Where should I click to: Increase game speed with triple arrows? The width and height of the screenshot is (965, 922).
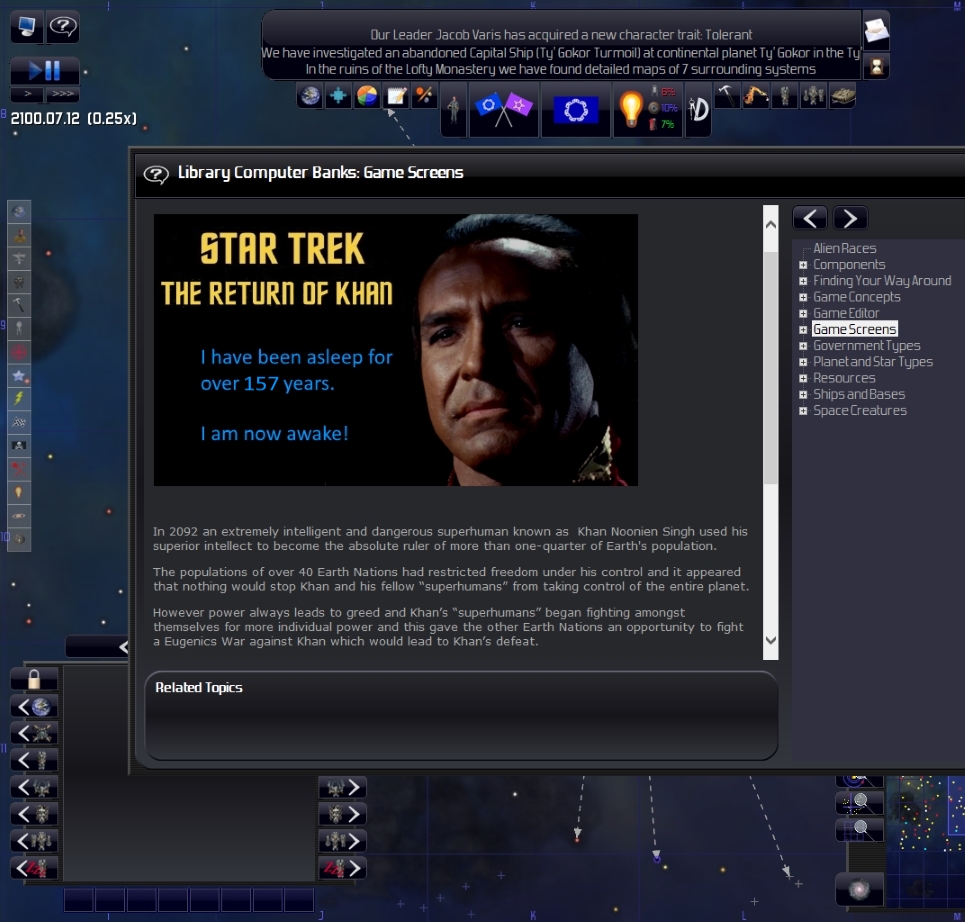click(63, 94)
